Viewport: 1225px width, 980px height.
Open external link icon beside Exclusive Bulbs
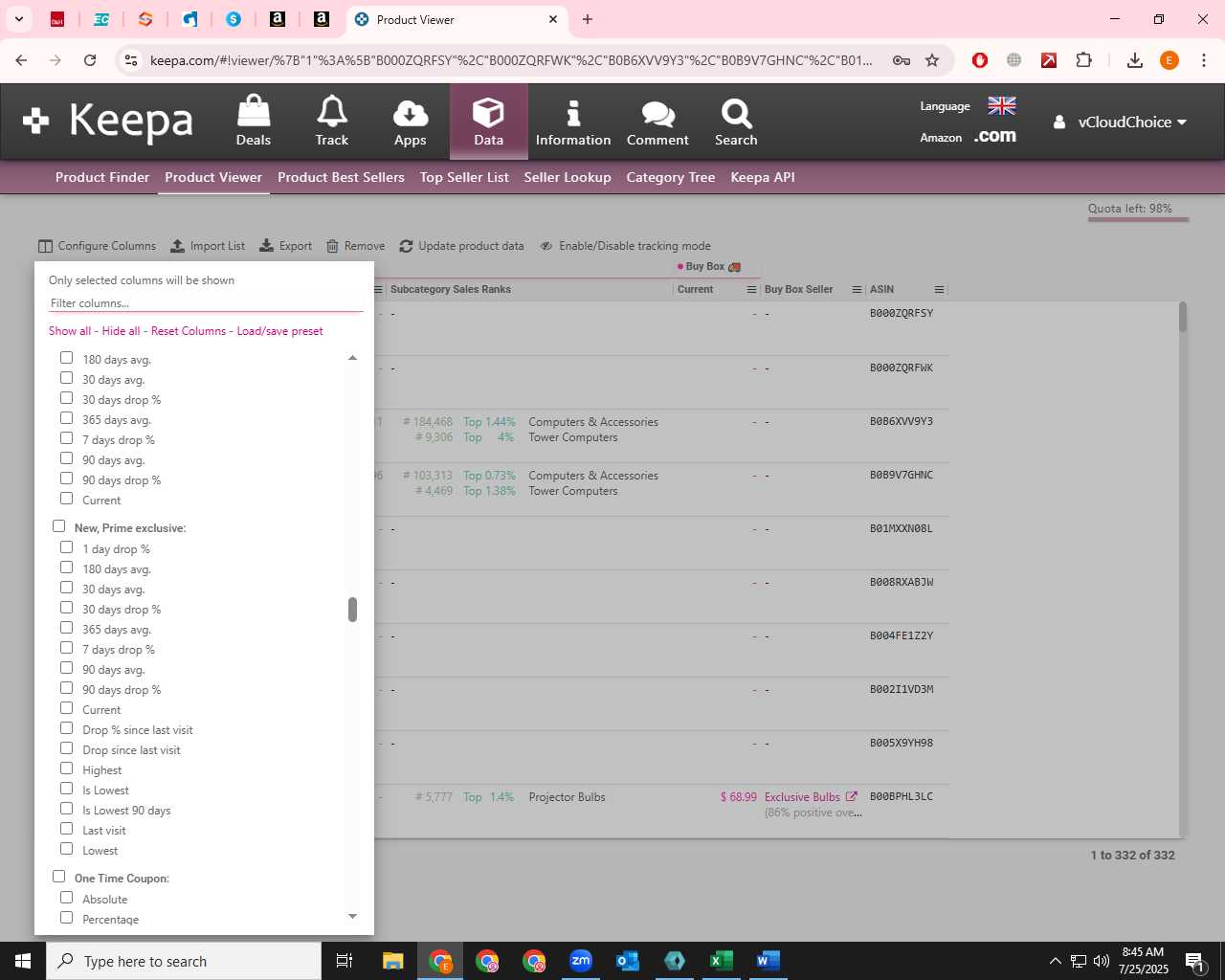click(x=851, y=796)
